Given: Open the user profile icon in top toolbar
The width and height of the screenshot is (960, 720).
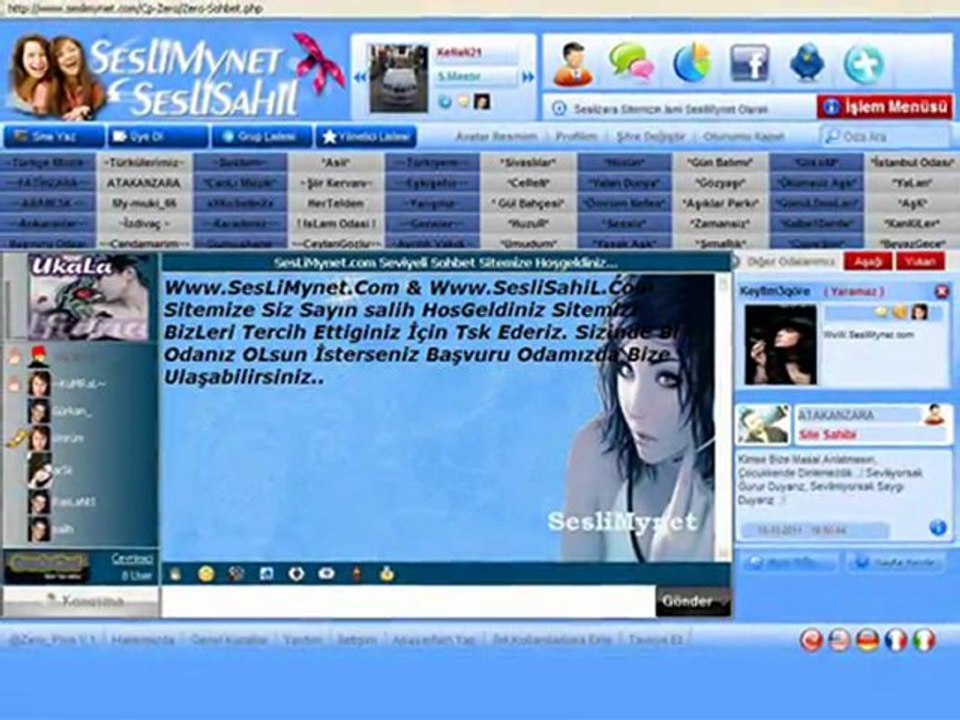Looking at the screenshot, I should 572,64.
